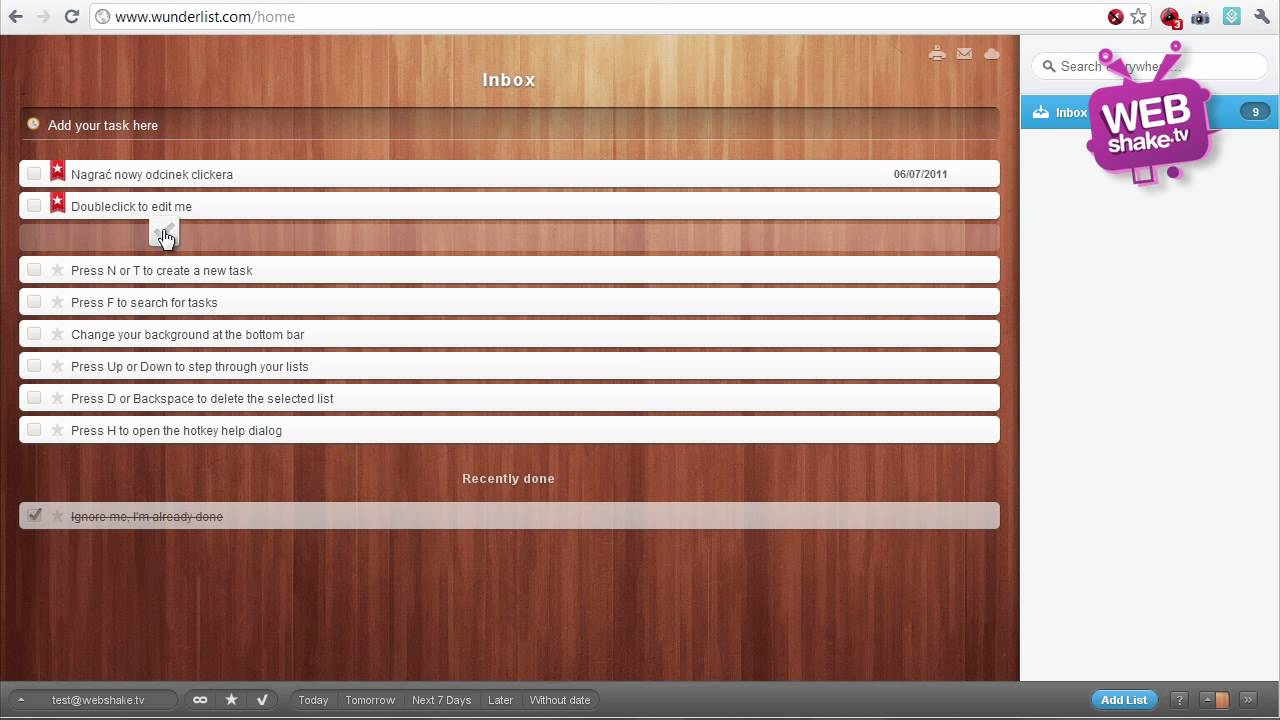
Task: Click the Inbox tray icon in sidebar
Action: (1041, 112)
